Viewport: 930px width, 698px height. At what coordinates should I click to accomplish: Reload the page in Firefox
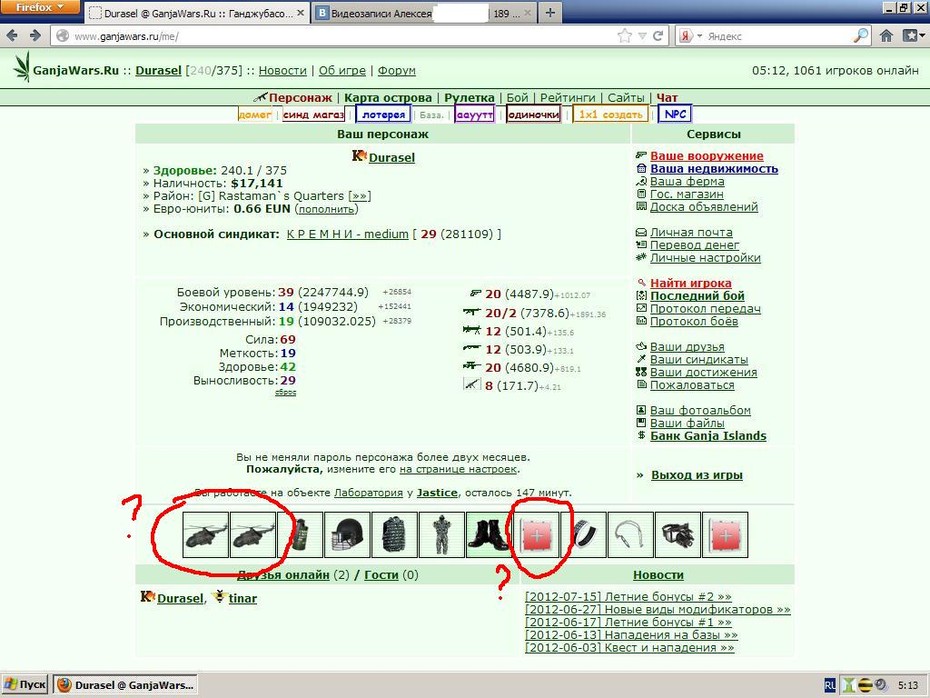658,36
